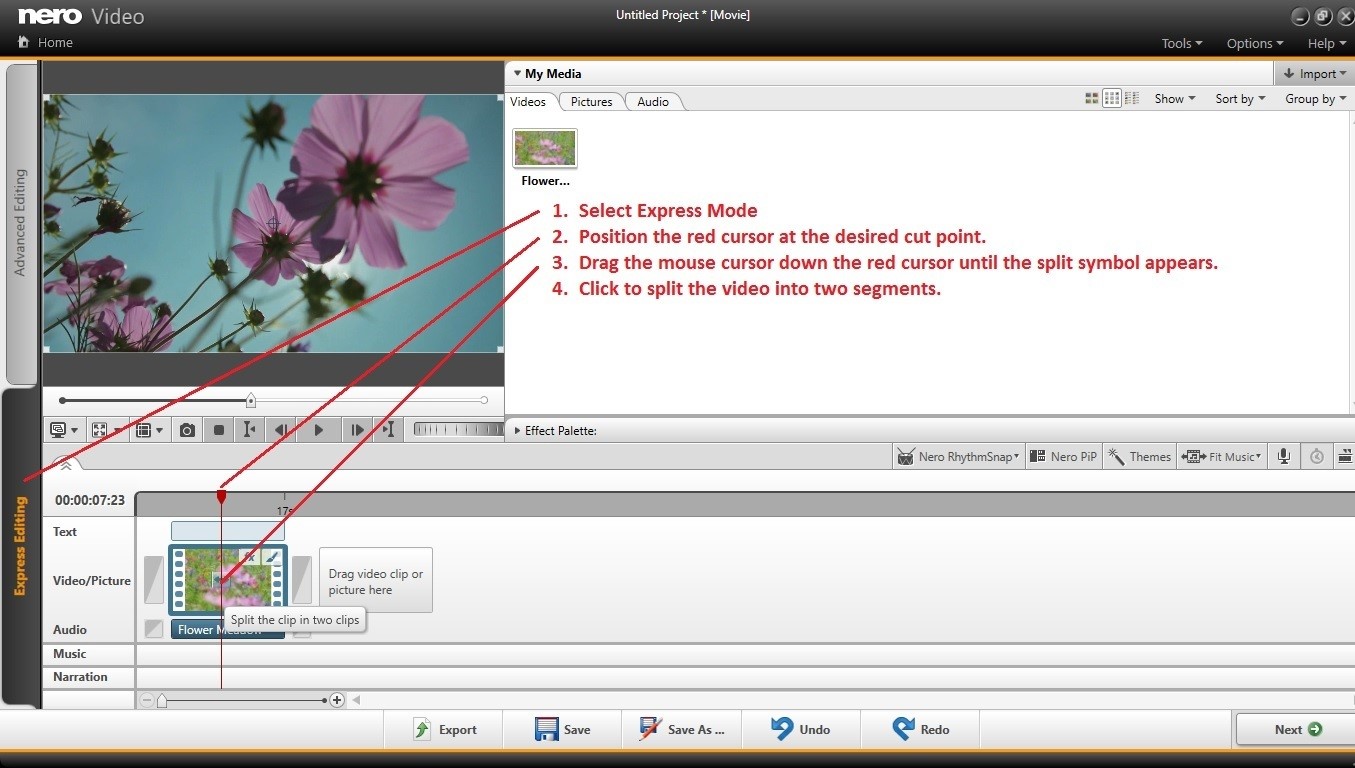Open the Import dropdown
Image resolution: width=1355 pixels, height=768 pixels.
pyautogui.click(x=1314, y=73)
